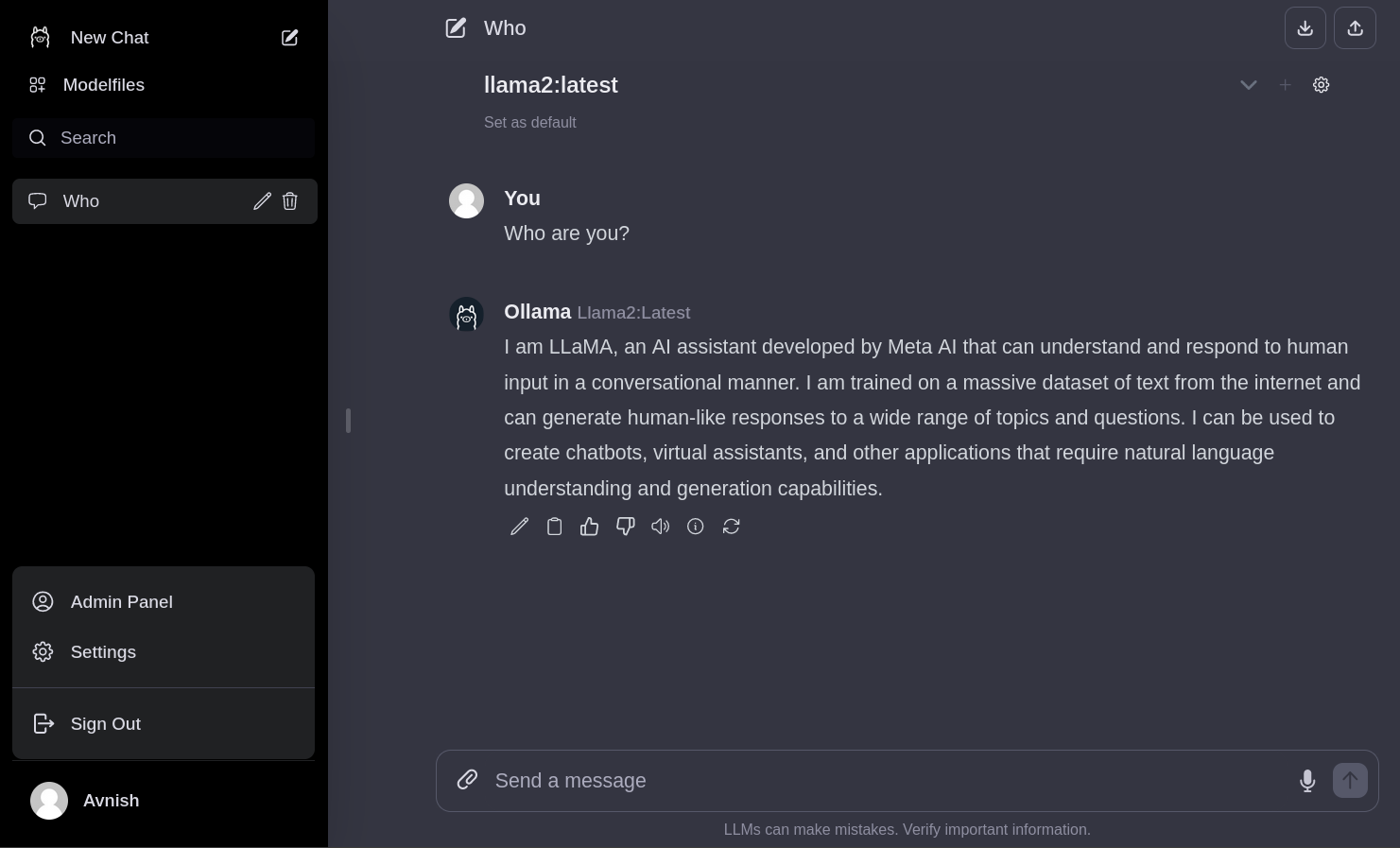
Task: Click the user avatar beside 'You'
Action: (x=466, y=200)
